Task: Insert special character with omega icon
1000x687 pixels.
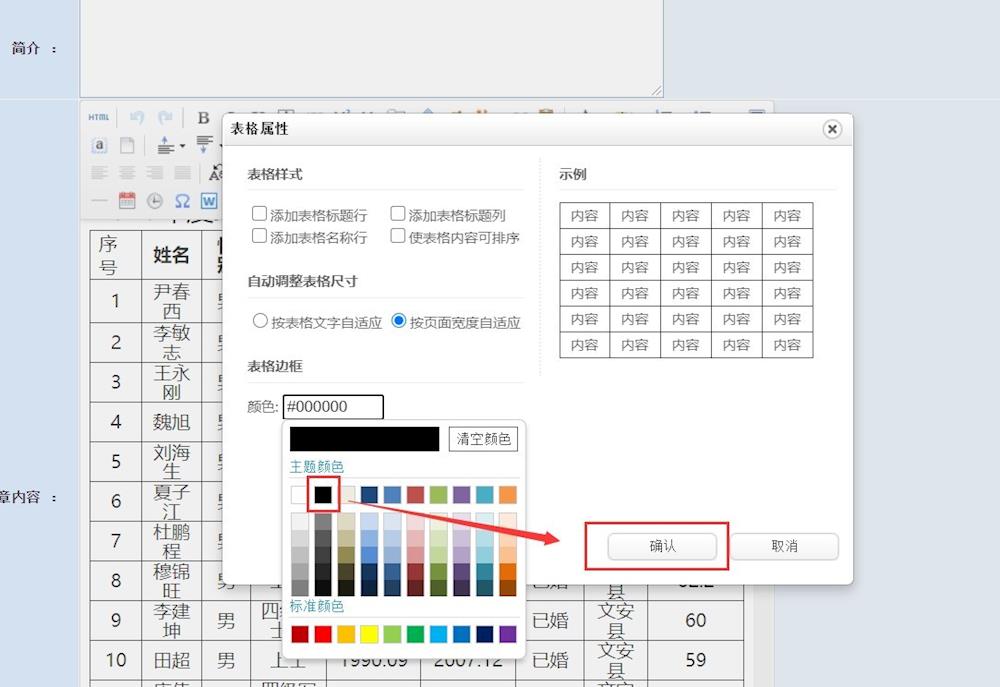Action: click(x=182, y=201)
